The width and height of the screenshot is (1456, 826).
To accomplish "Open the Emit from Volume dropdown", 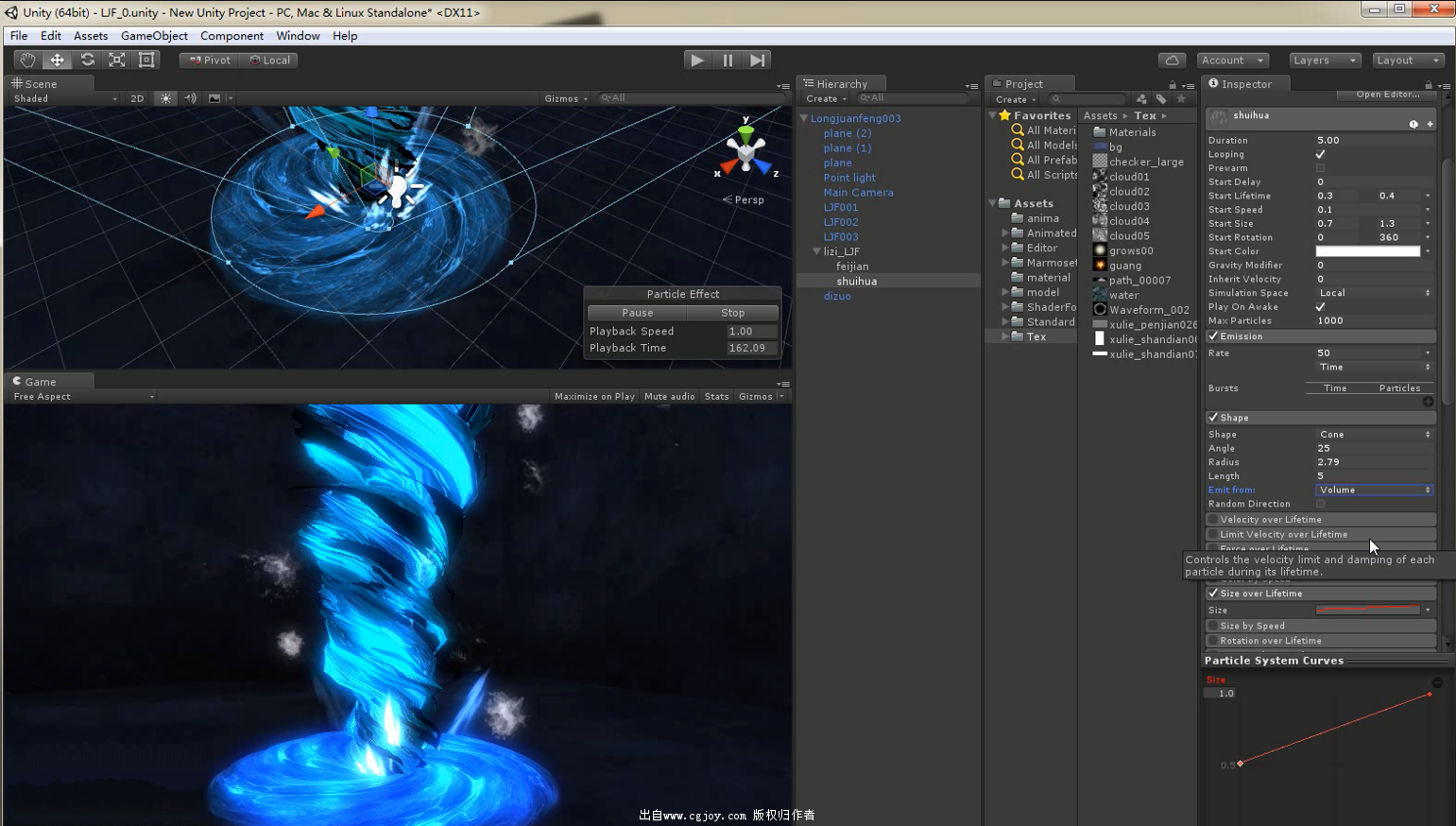I will [1375, 490].
